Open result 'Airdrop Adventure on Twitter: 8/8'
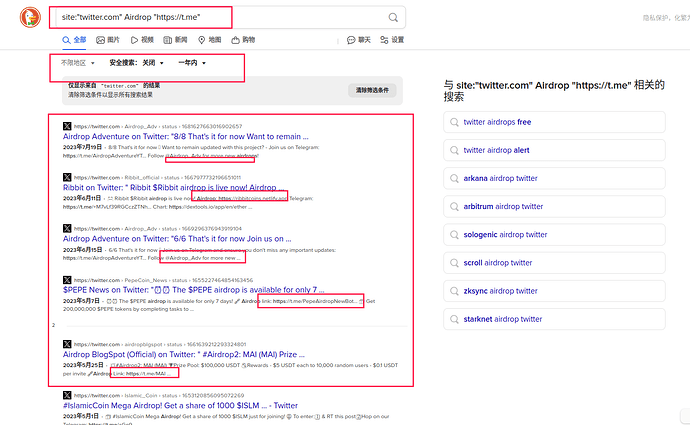Image resolution: width=690 pixels, height=425 pixels. (x=185, y=136)
